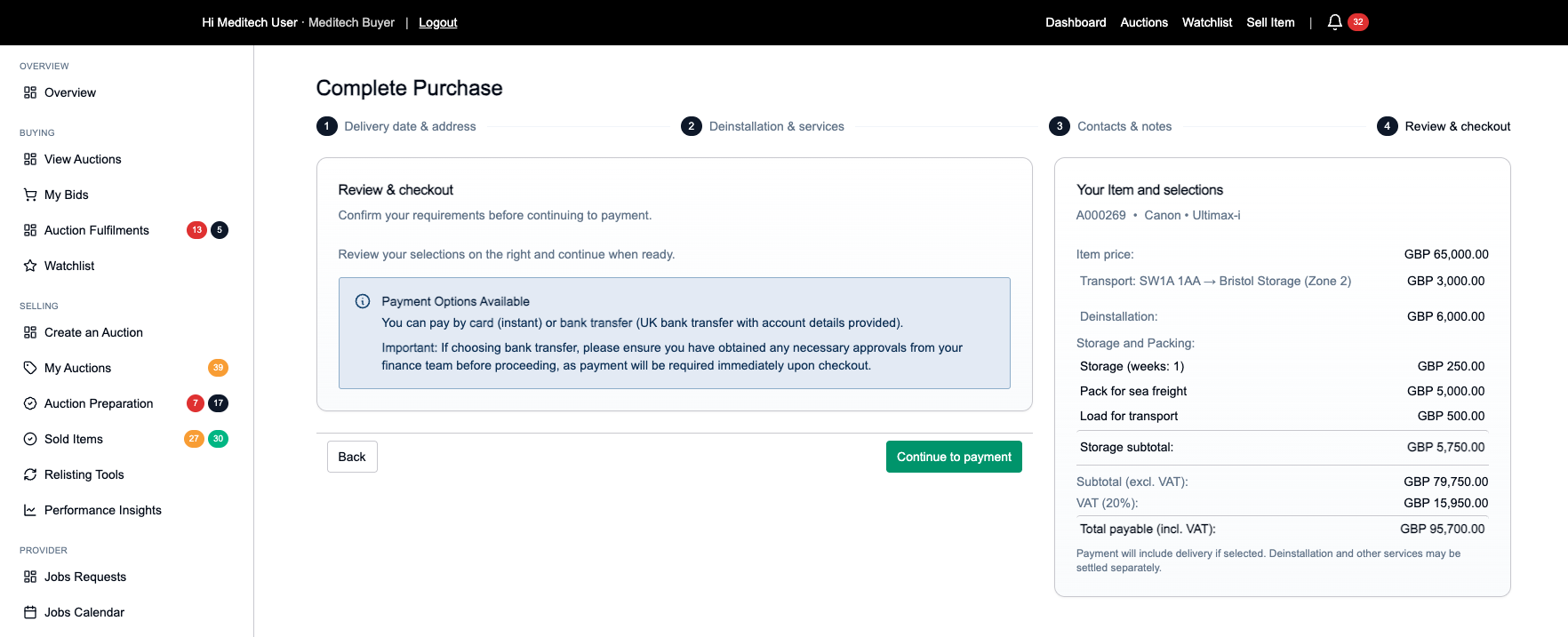Click the Performance Insights chart icon
The image size is (1568, 637).
[x=30, y=510]
